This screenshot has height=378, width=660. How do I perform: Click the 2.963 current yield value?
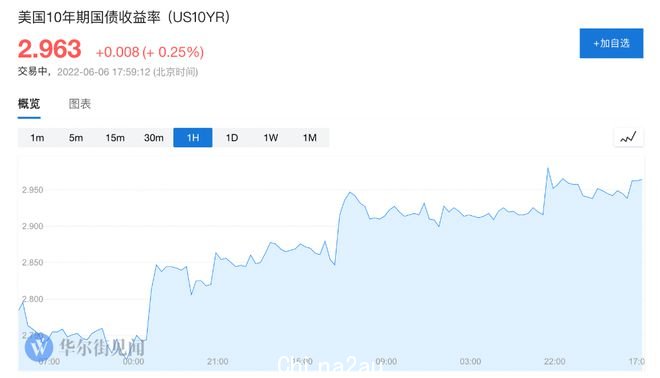tap(49, 49)
